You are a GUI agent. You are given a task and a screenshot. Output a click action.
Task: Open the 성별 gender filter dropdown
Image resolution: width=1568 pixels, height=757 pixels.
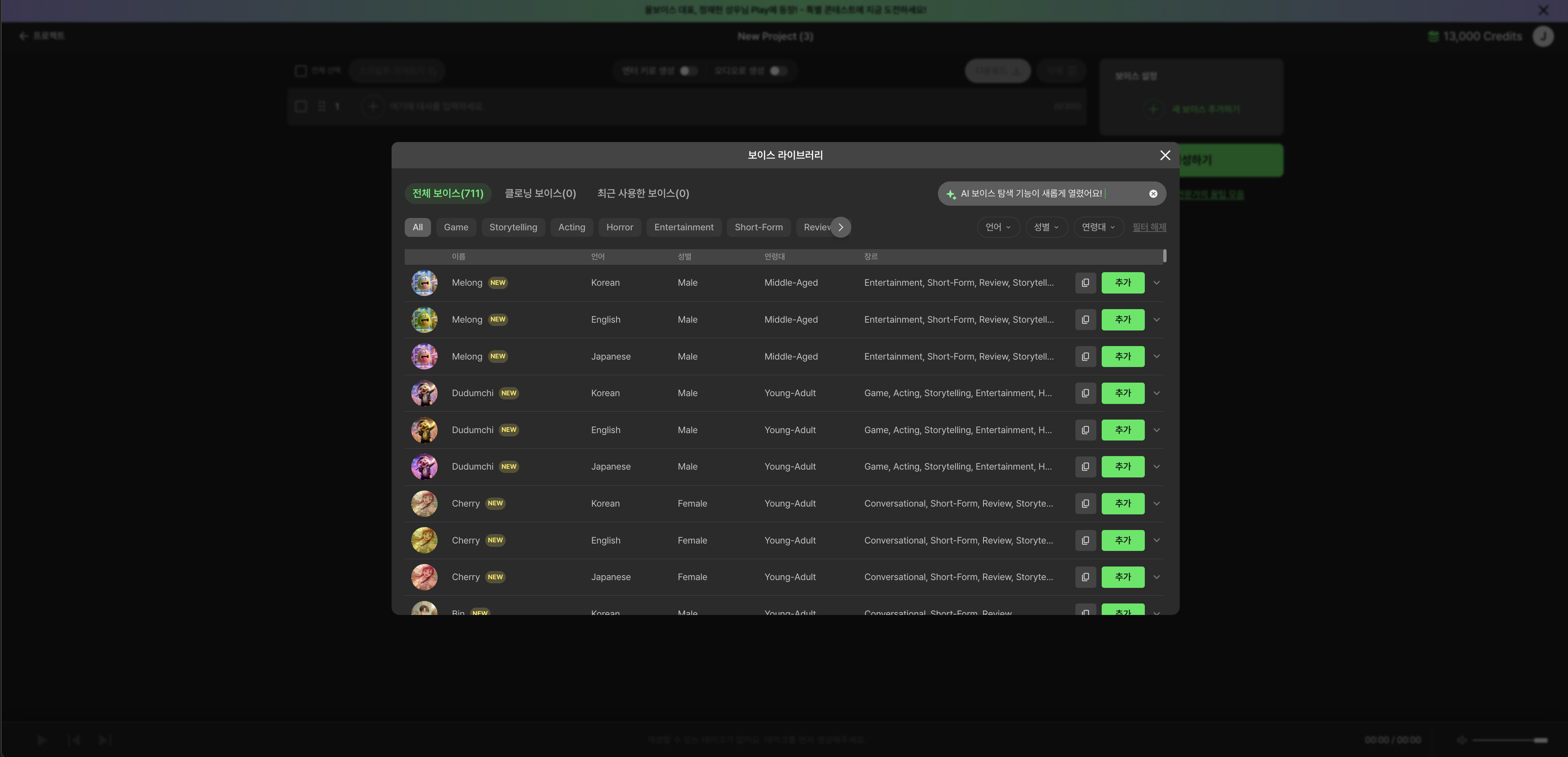tap(1046, 227)
